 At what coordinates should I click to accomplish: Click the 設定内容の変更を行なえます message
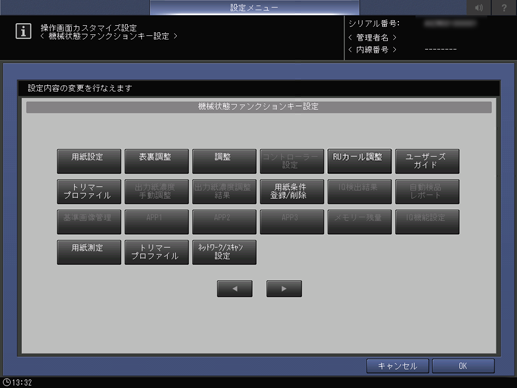[80, 88]
